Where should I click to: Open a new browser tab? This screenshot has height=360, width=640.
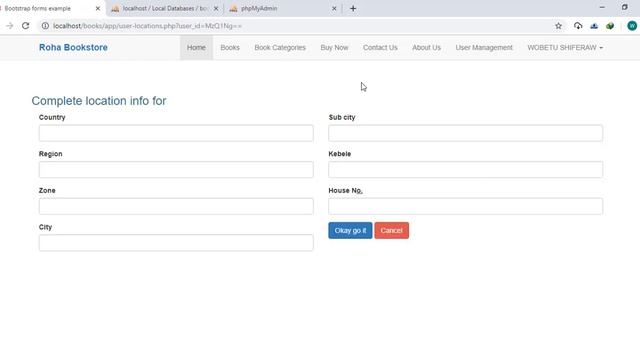point(353,9)
